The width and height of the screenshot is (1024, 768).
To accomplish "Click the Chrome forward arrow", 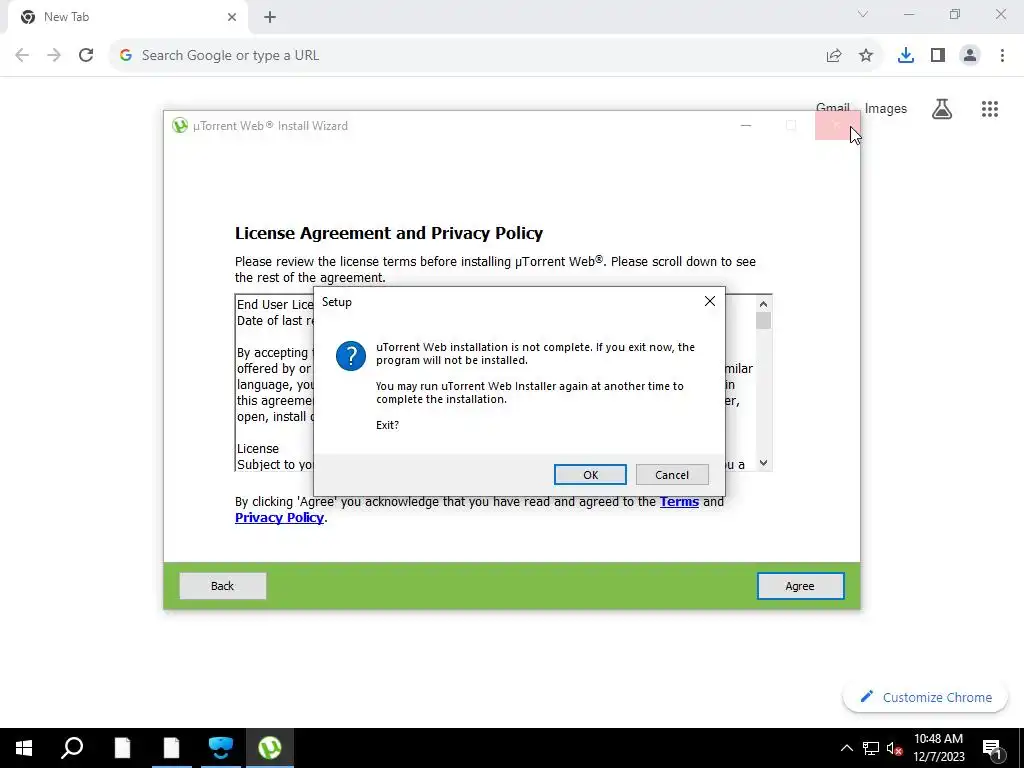I will coord(54,55).
